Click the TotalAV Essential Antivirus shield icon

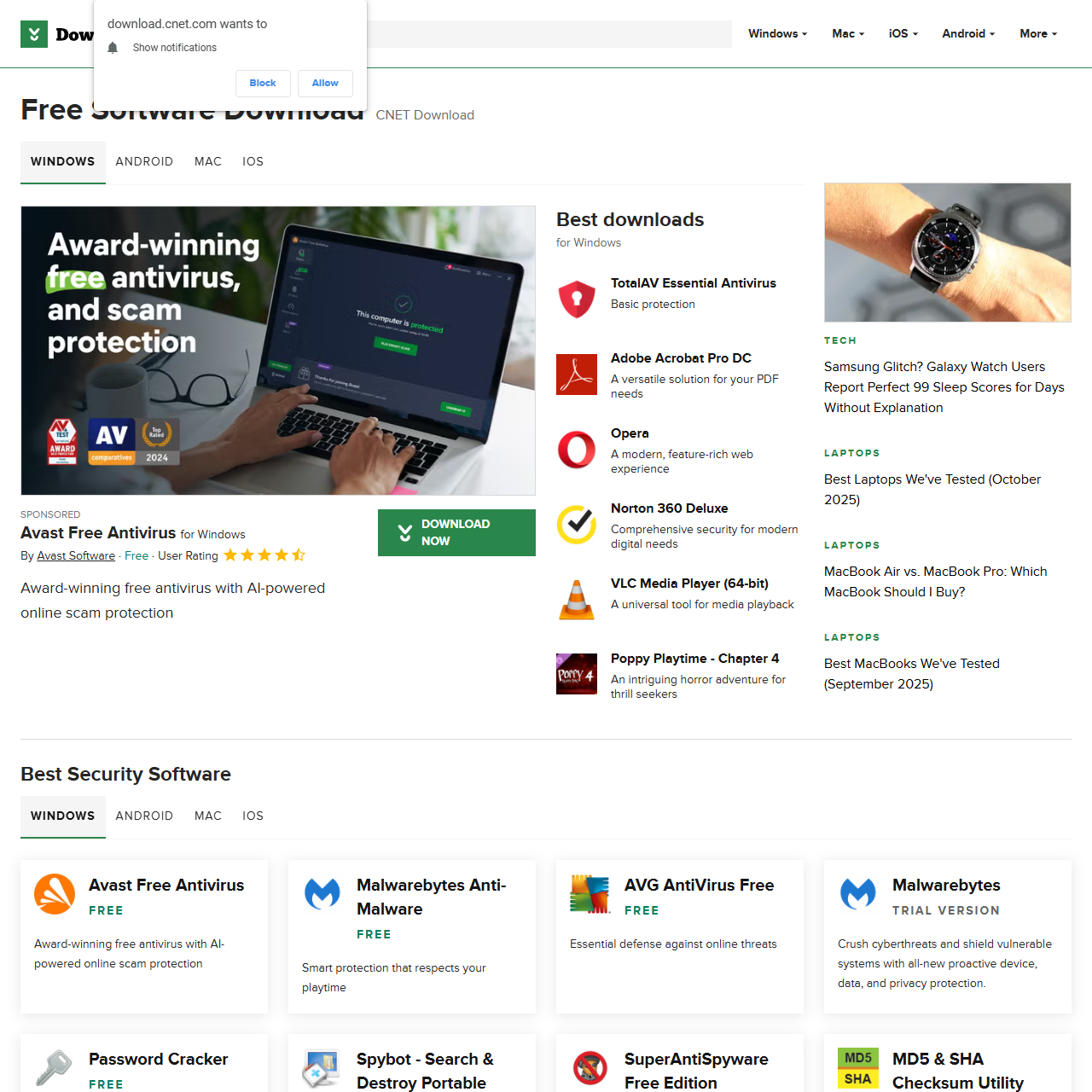point(577,299)
